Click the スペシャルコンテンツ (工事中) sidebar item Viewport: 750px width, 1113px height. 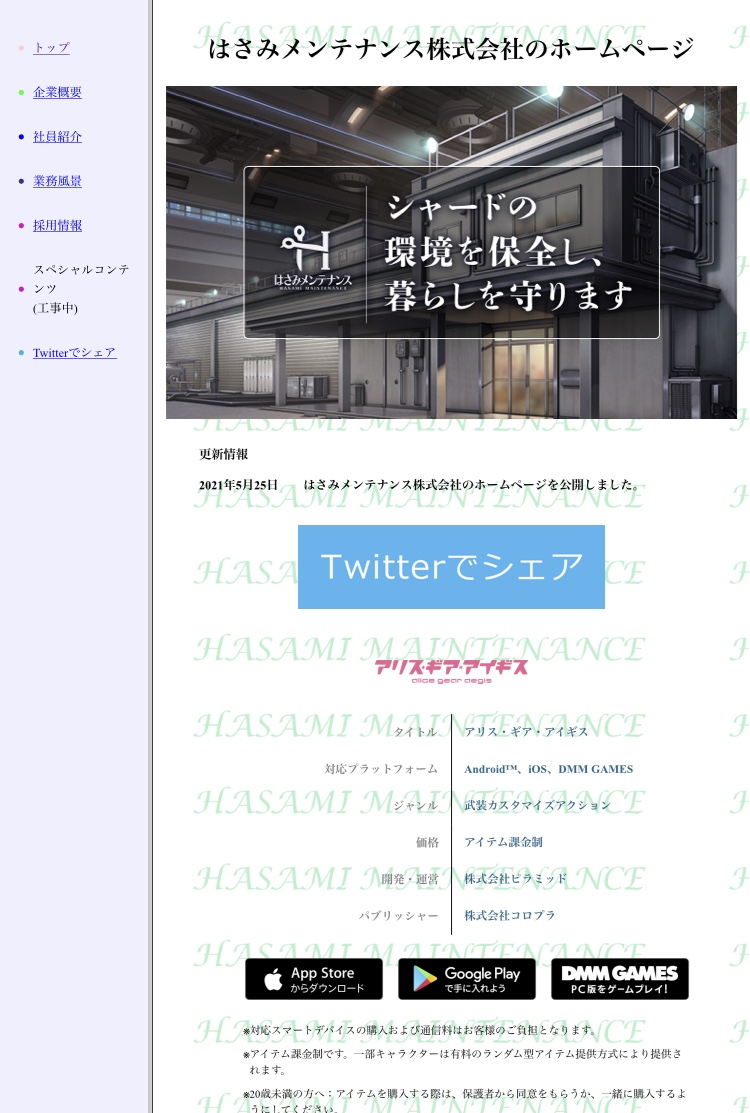[80, 288]
